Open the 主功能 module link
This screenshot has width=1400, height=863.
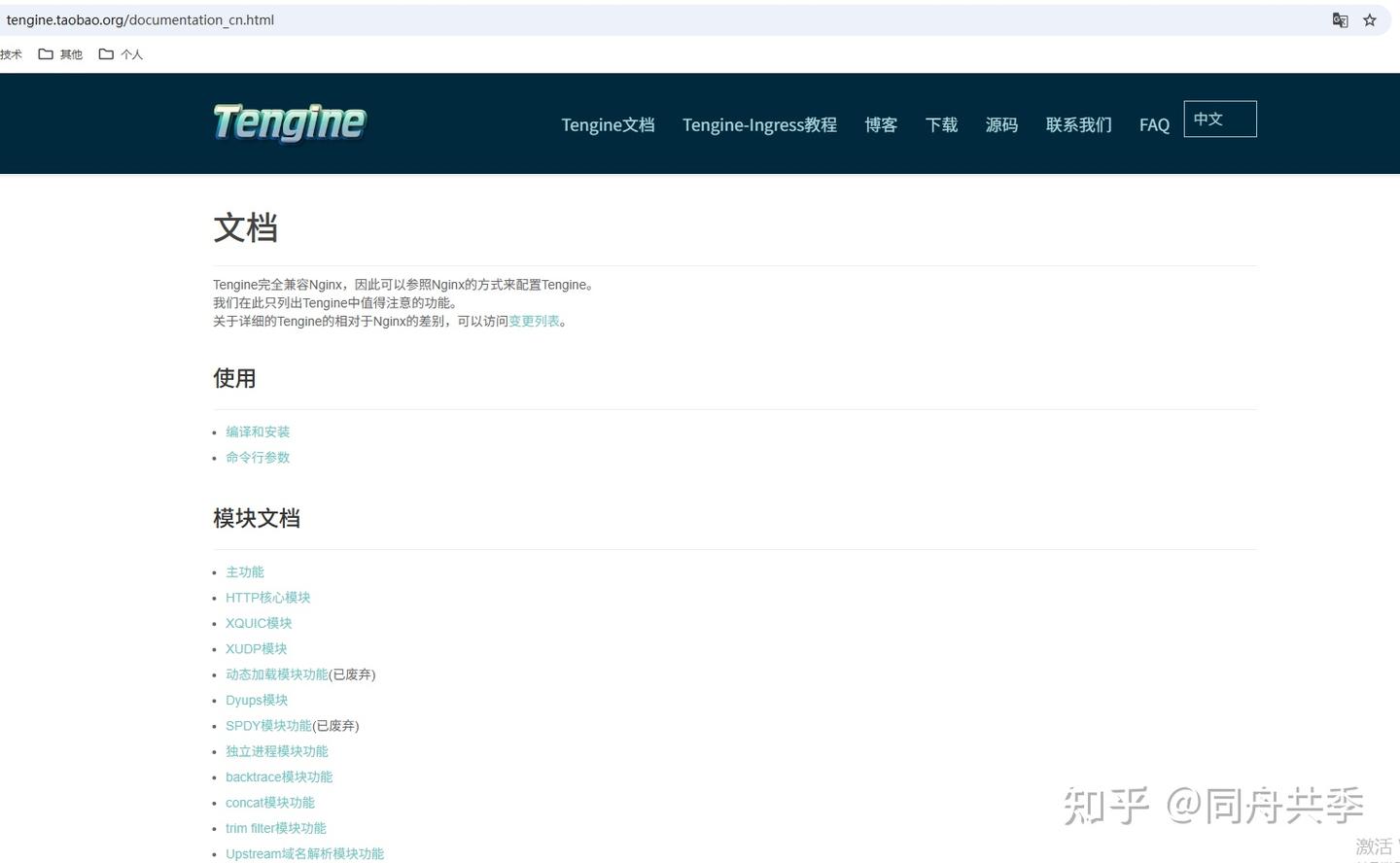point(245,572)
